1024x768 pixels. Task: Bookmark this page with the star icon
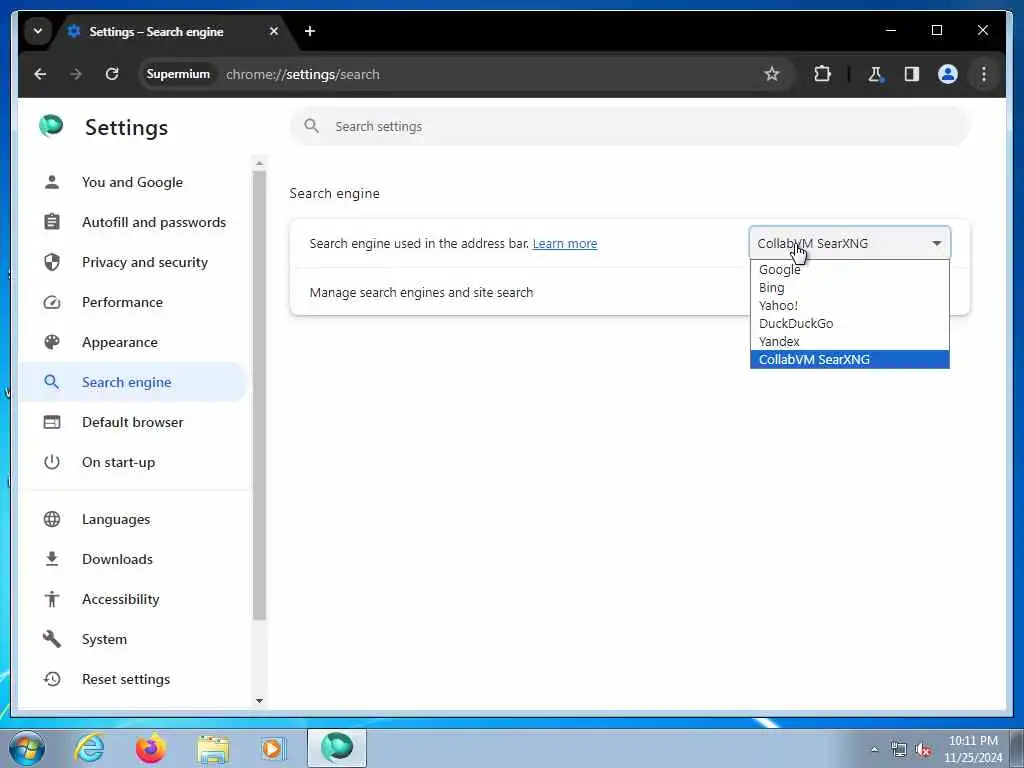click(x=772, y=74)
